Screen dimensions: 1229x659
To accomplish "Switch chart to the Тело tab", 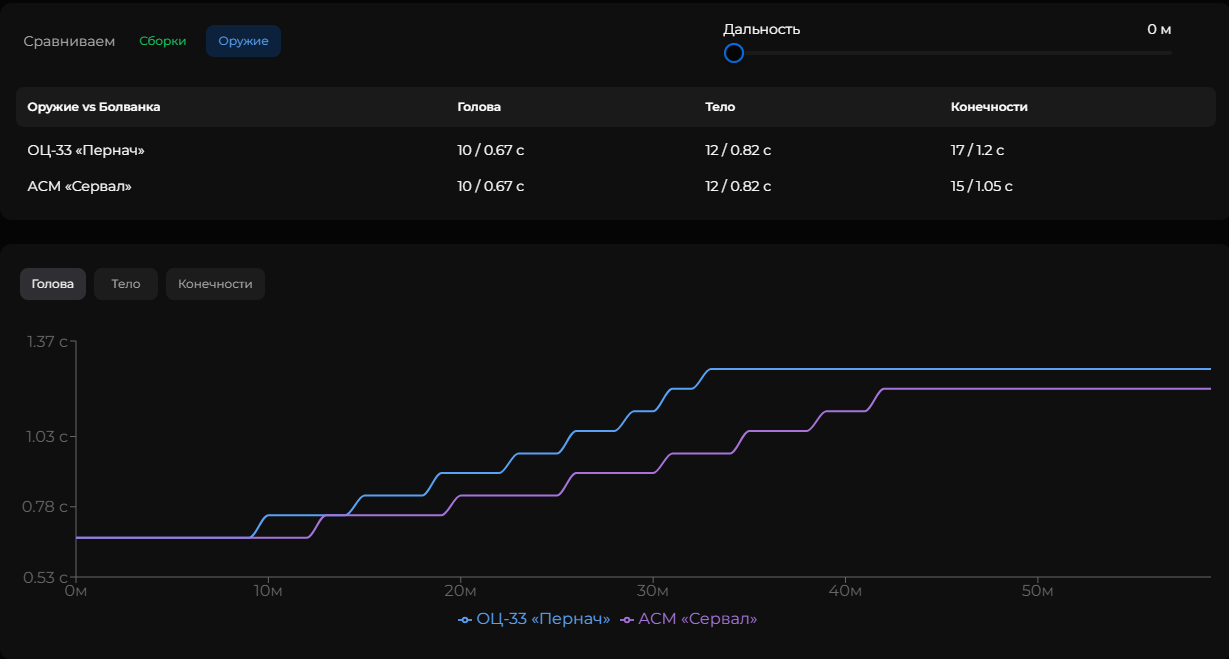I will click(x=126, y=284).
